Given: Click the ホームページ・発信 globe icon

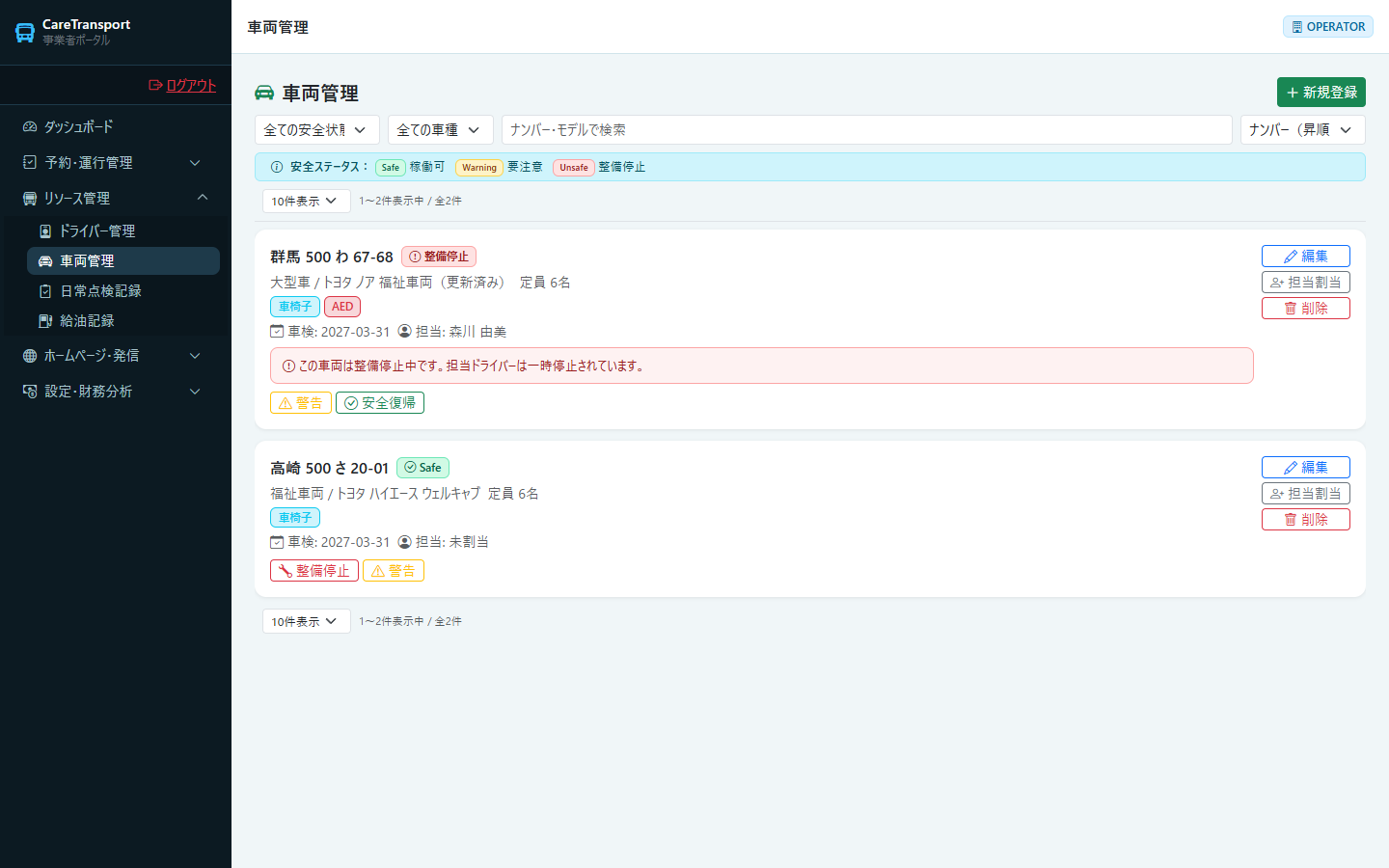Looking at the screenshot, I should point(30,355).
